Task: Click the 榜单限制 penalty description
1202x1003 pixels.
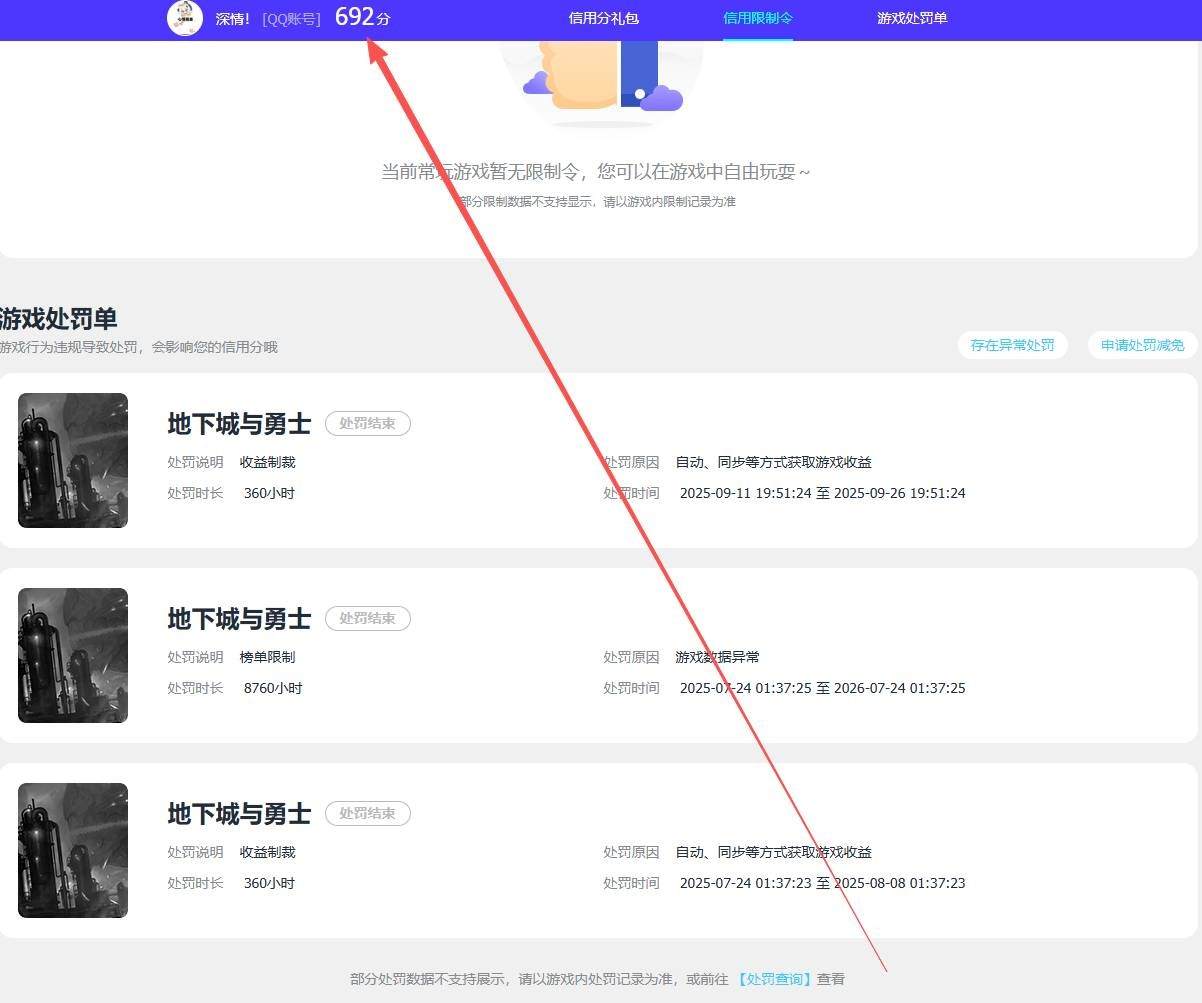Action: click(268, 657)
